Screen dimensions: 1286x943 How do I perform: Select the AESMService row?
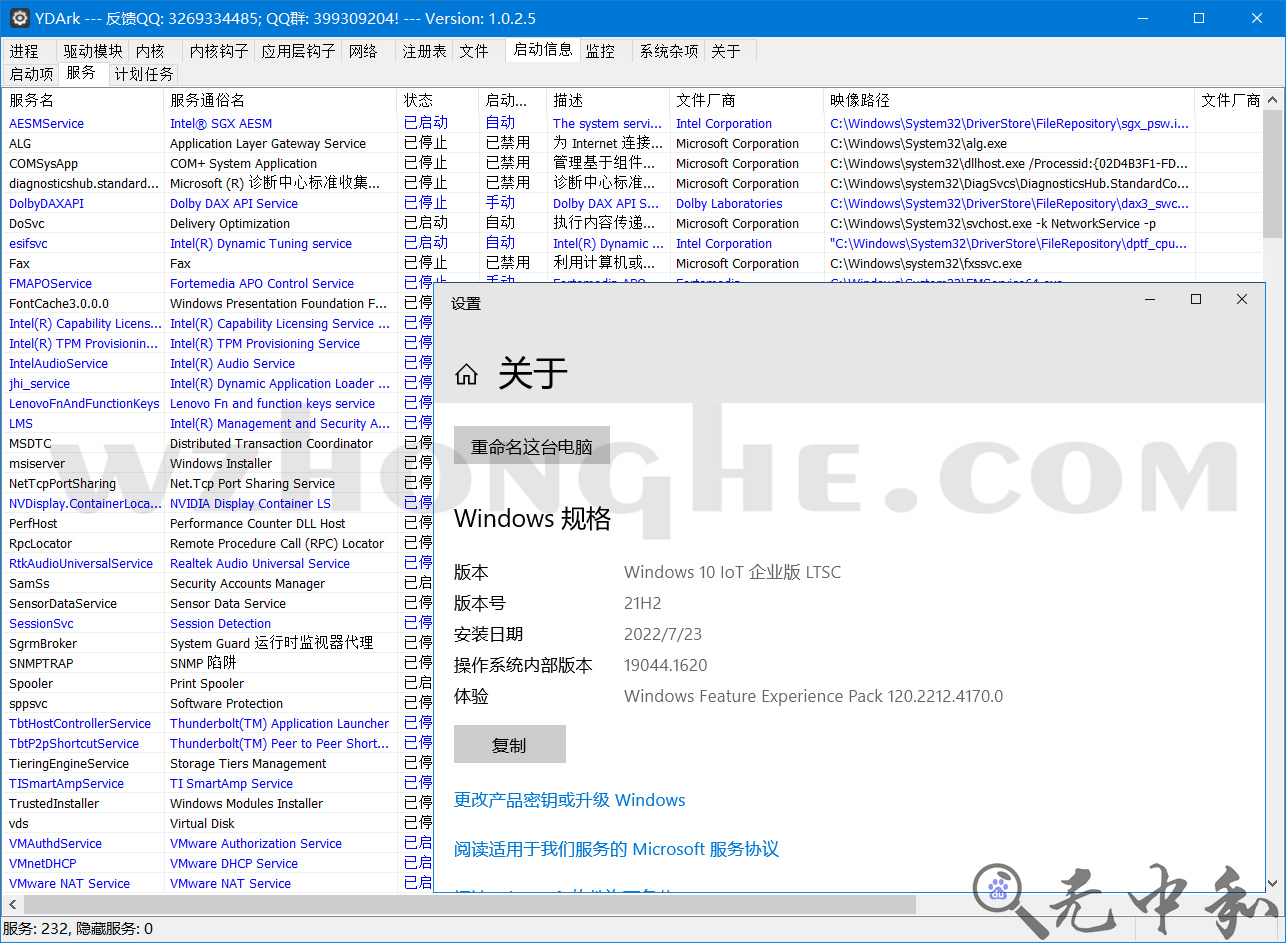point(633,124)
